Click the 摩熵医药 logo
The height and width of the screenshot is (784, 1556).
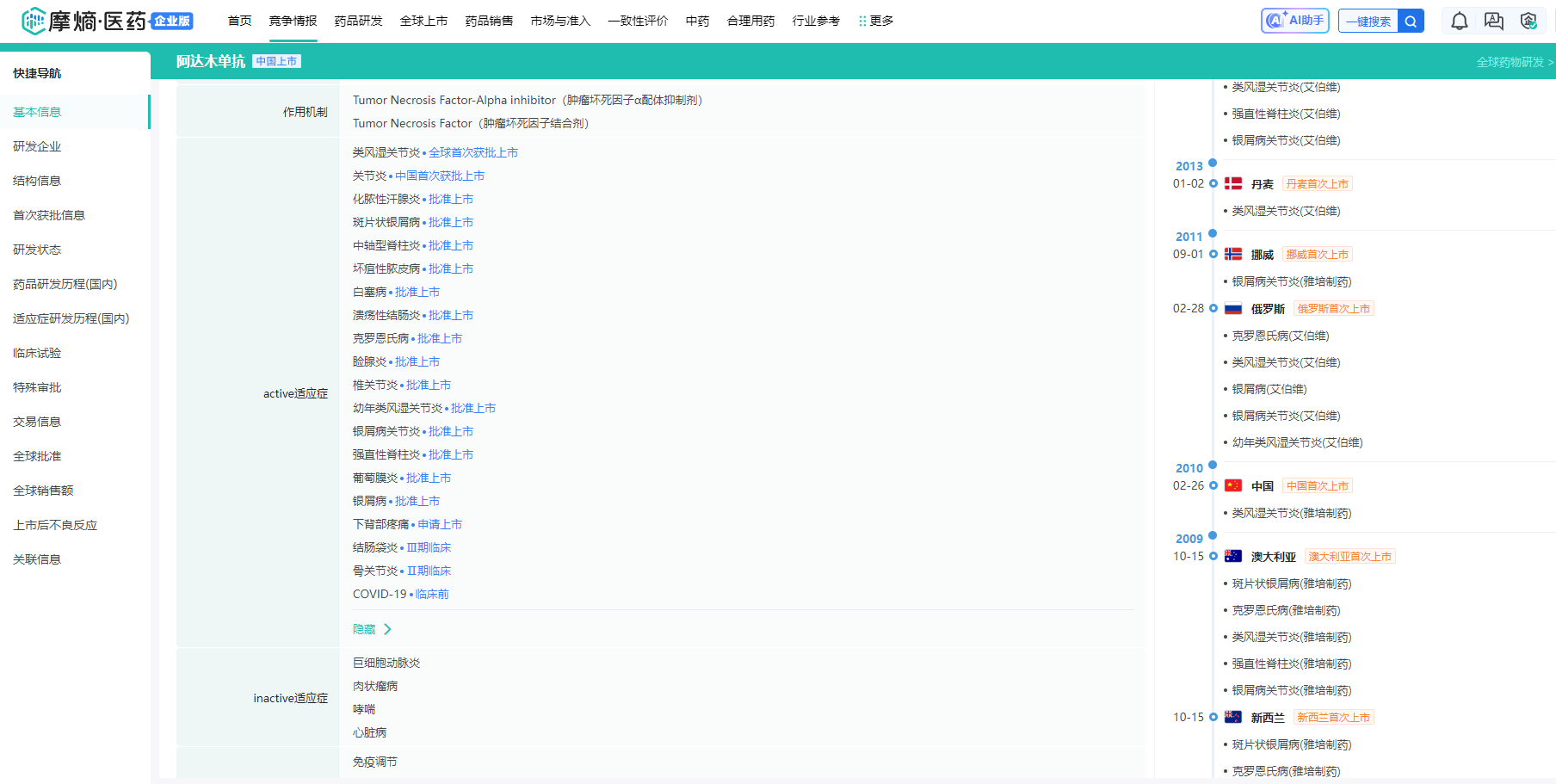[107, 21]
